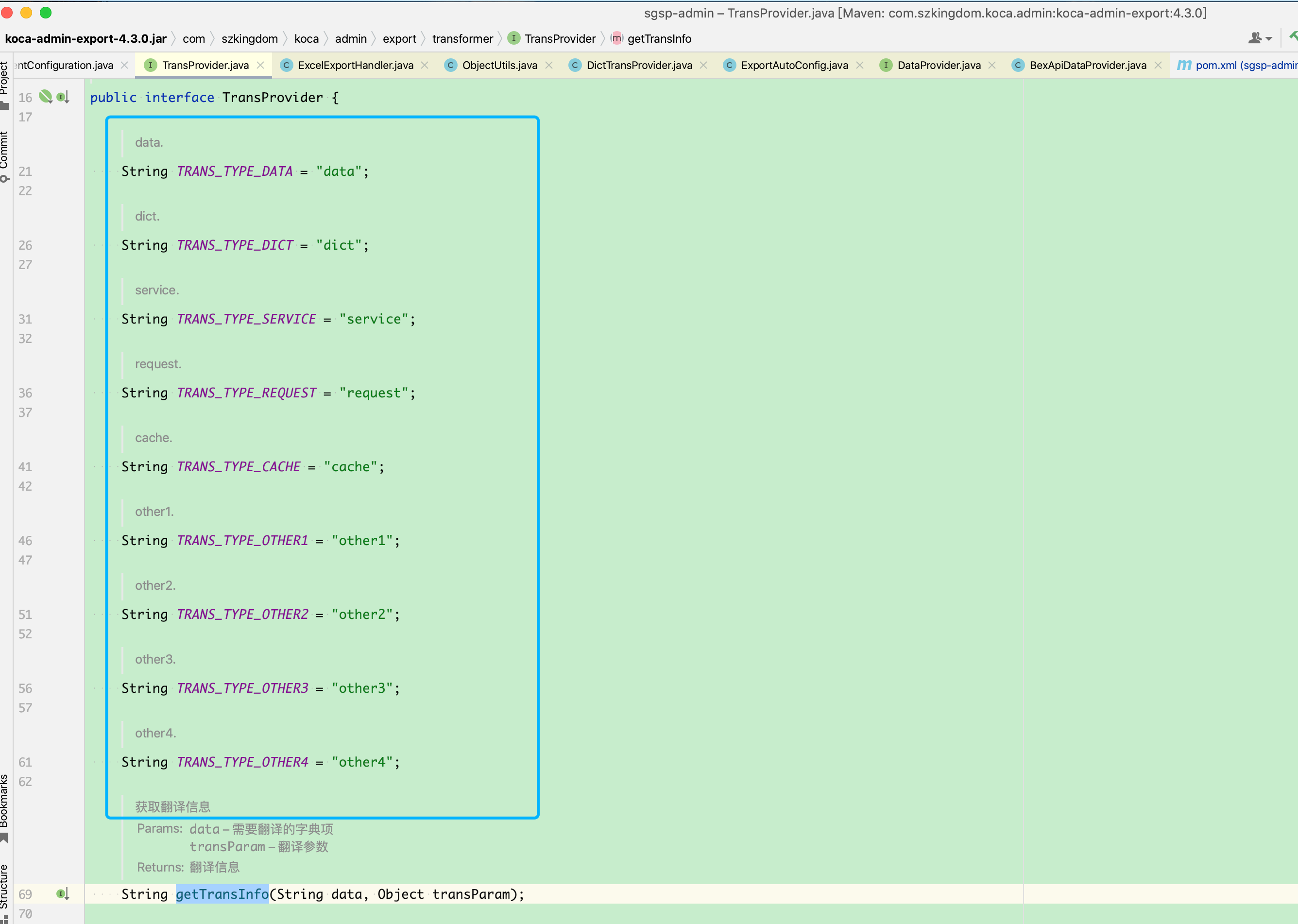Image resolution: width=1298 pixels, height=924 pixels.
Task: Close the DictTransProvider.java tab
Action: (703, 66)
